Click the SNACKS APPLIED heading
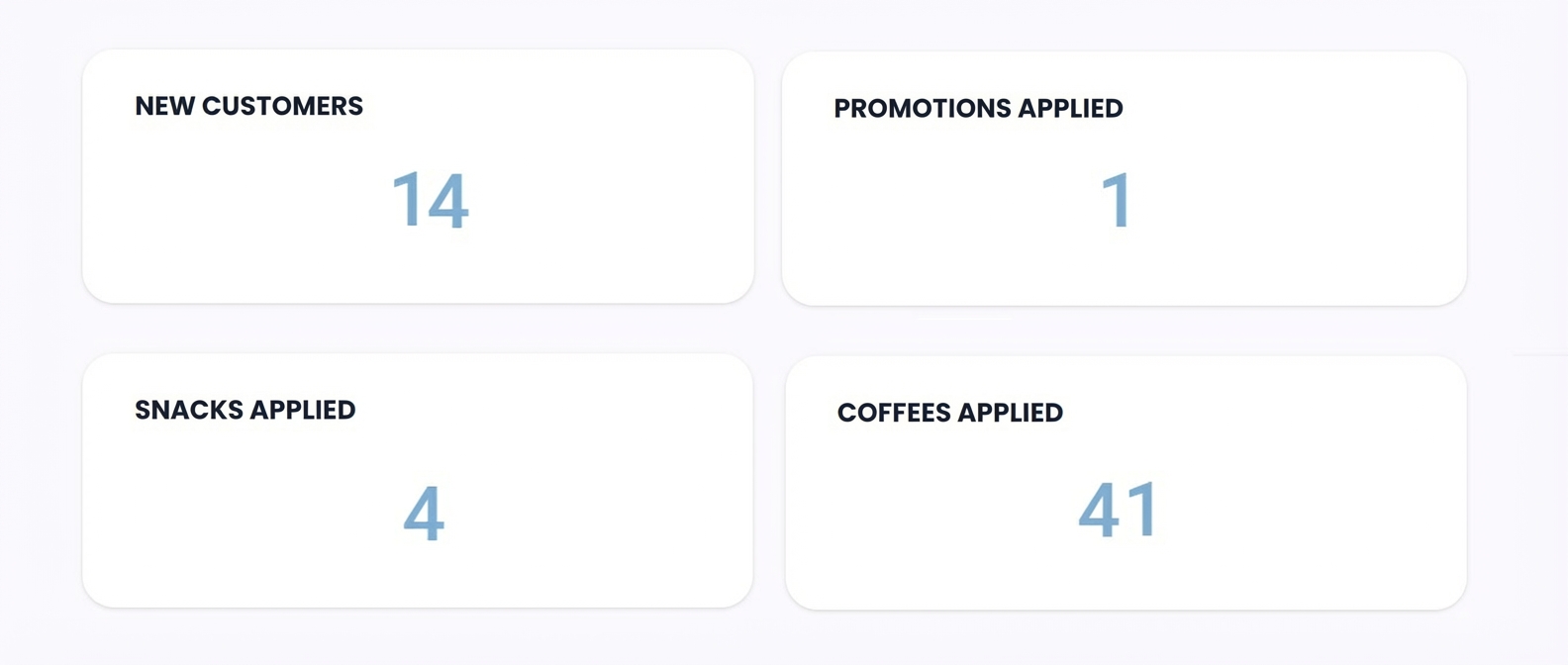Image resolution: width=1568 pixels, height=665 pixels. click(x=245, y=410)
